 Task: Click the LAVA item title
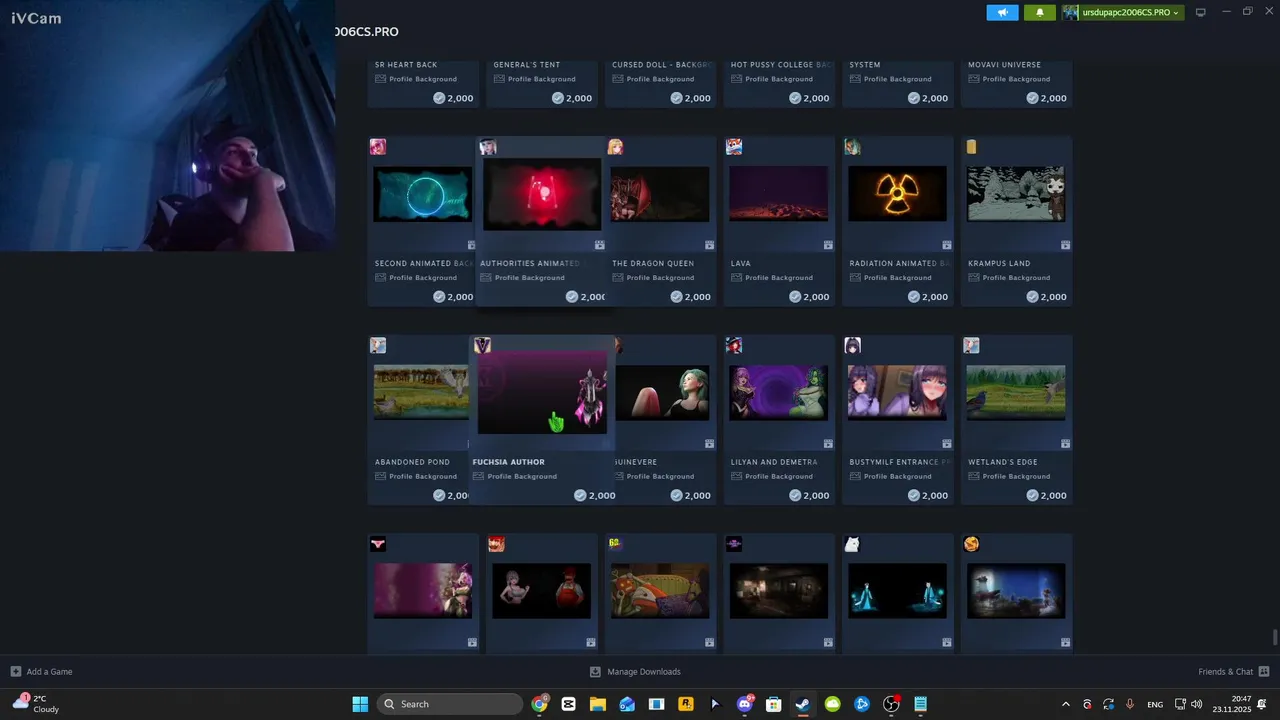click(x=741, y=264)
